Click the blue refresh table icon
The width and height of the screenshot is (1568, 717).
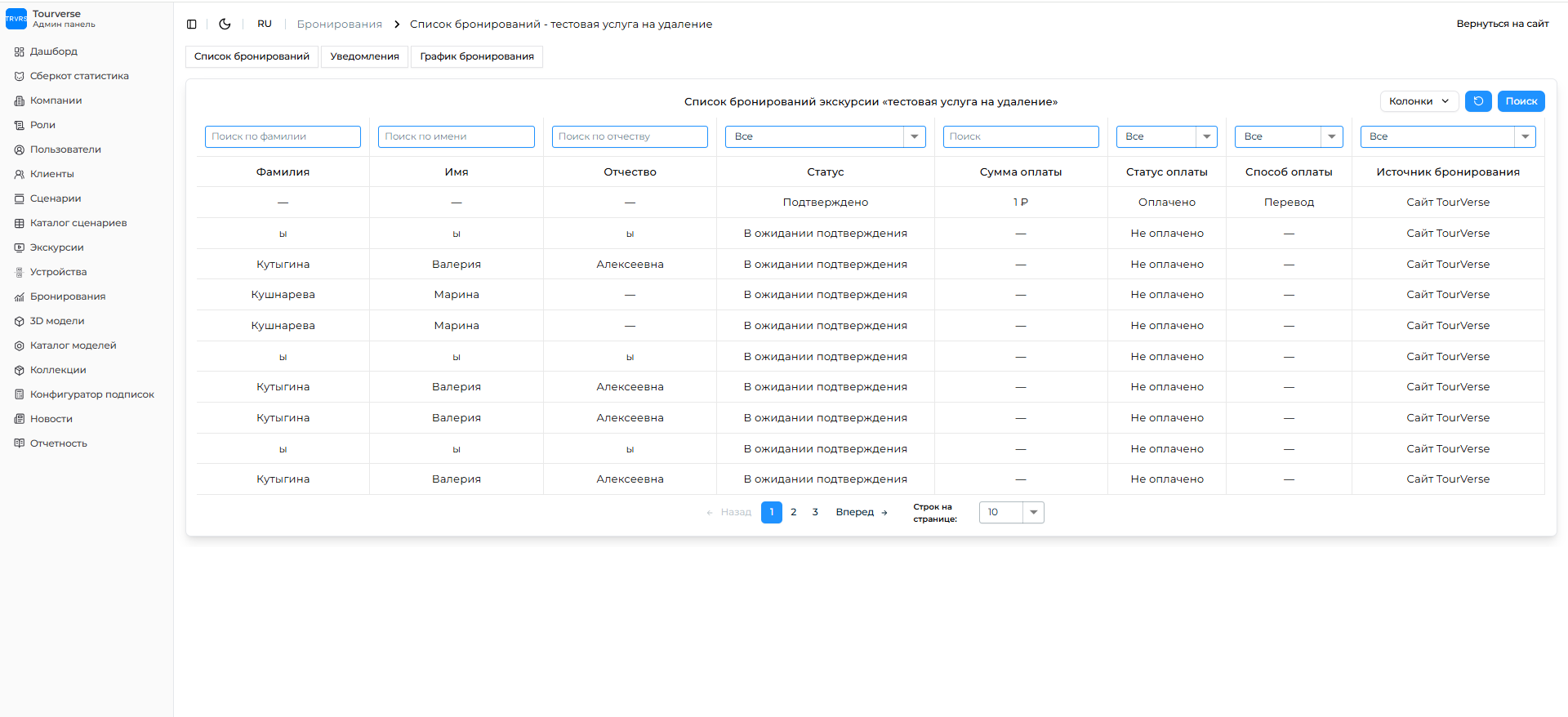point(1478,101)
